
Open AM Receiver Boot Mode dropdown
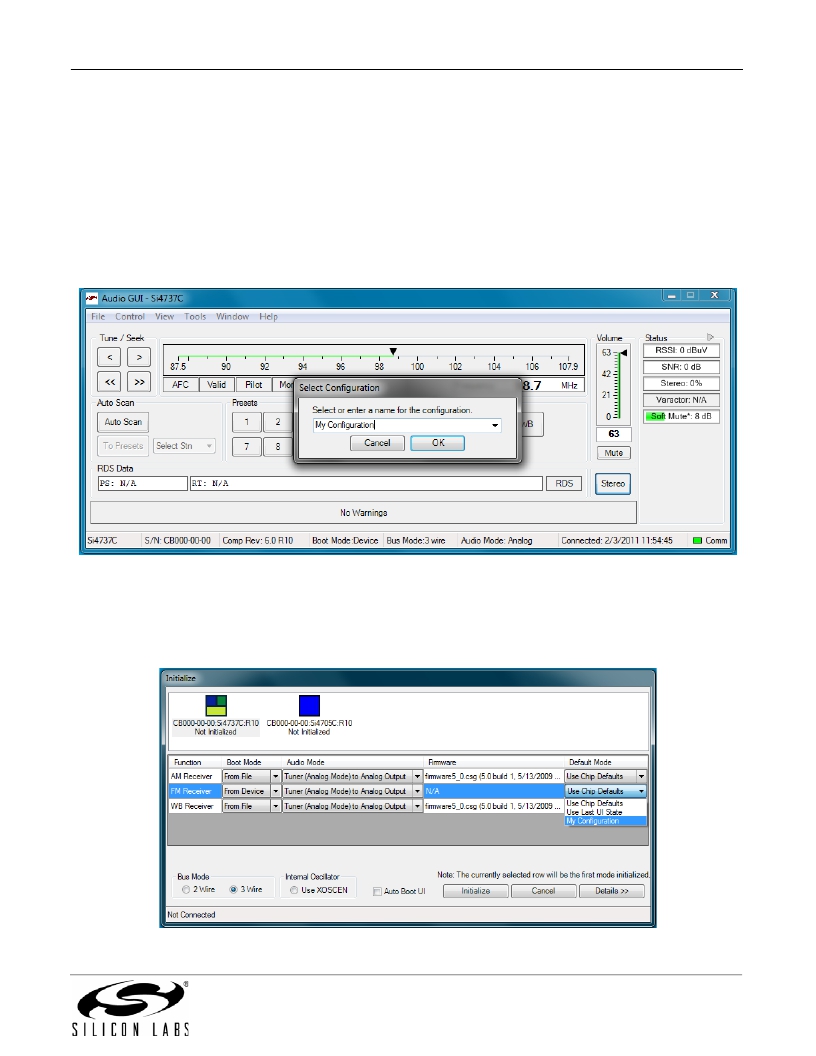pos(275,777)
